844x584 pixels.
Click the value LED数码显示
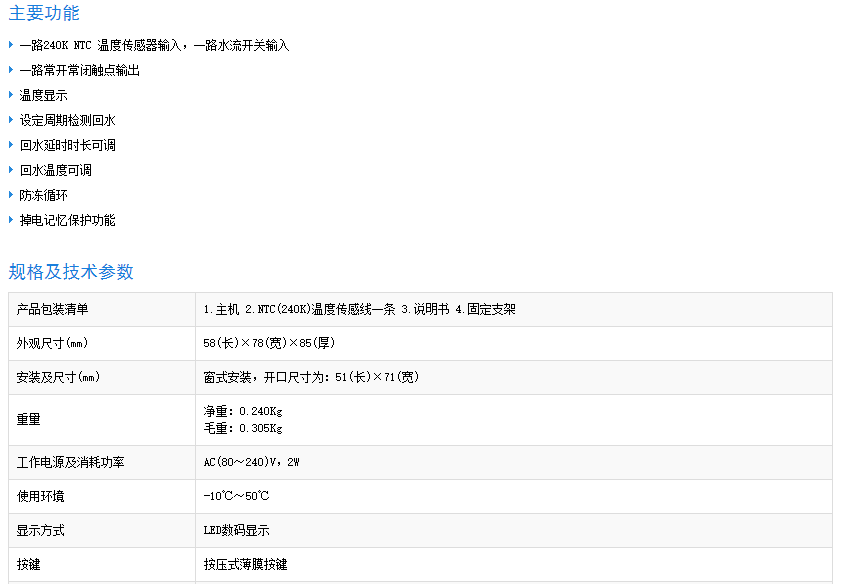236,531
